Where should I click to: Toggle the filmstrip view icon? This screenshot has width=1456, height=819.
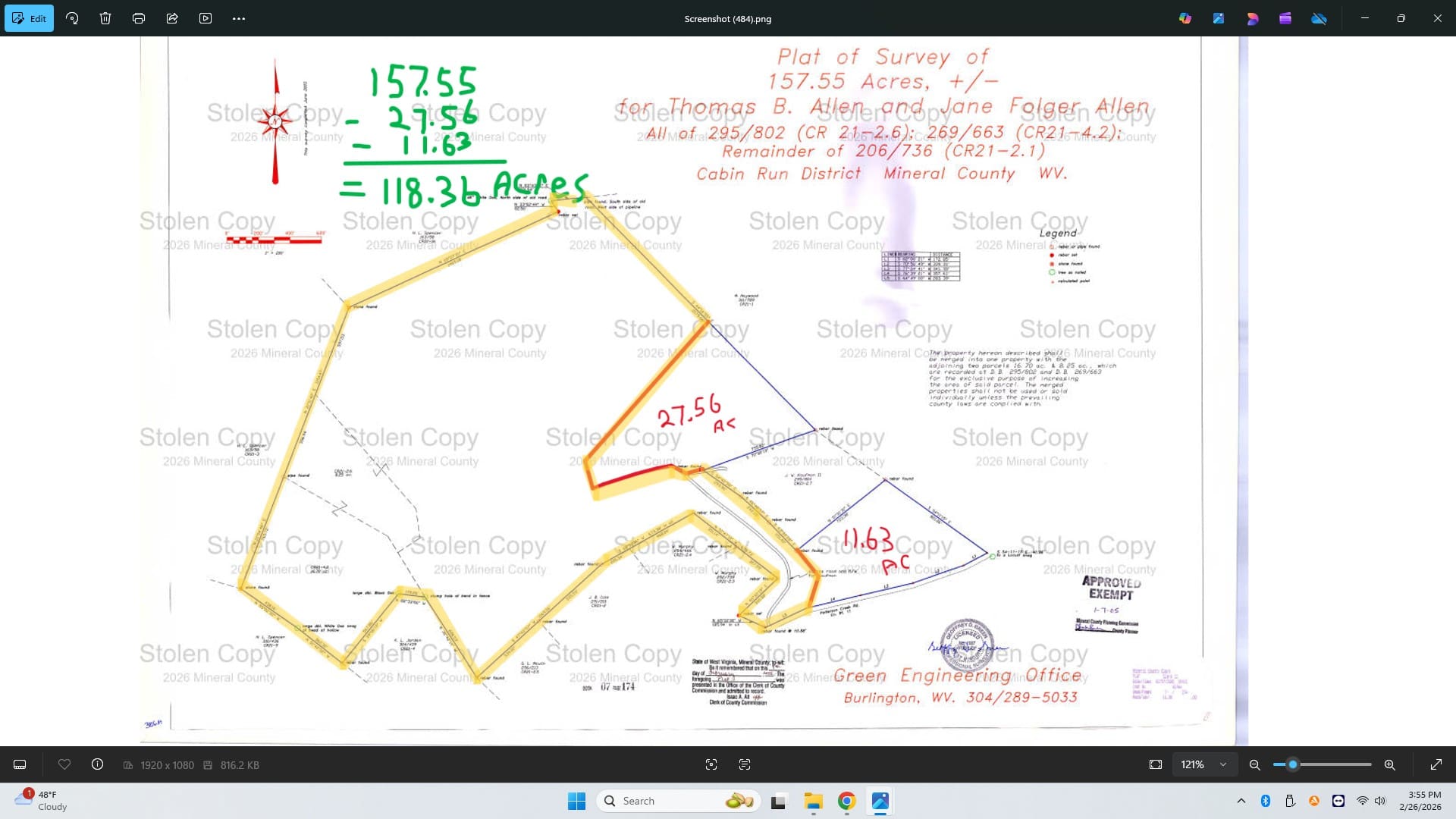point(20,764)
